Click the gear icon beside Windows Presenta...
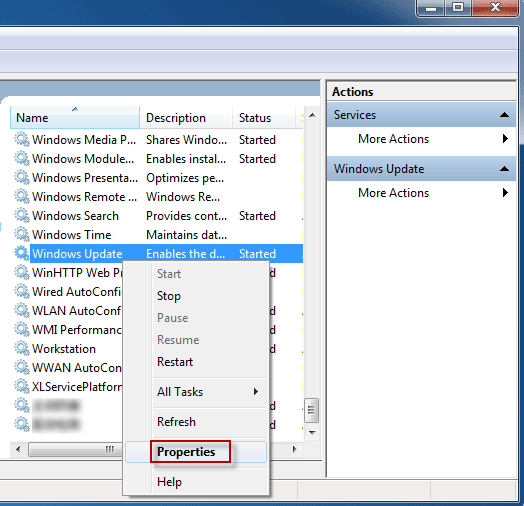Screen dimensions: 524x506 tap(22, 177)
